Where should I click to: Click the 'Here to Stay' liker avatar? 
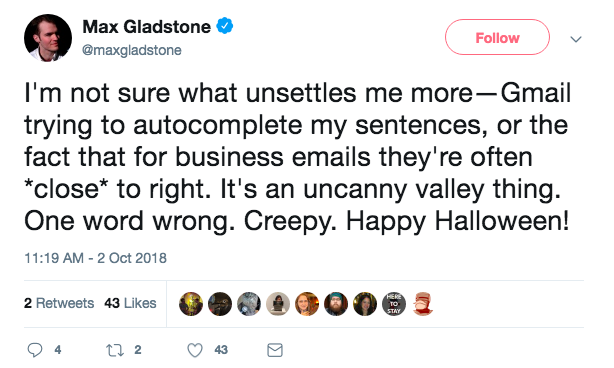[x=394, y=304]
